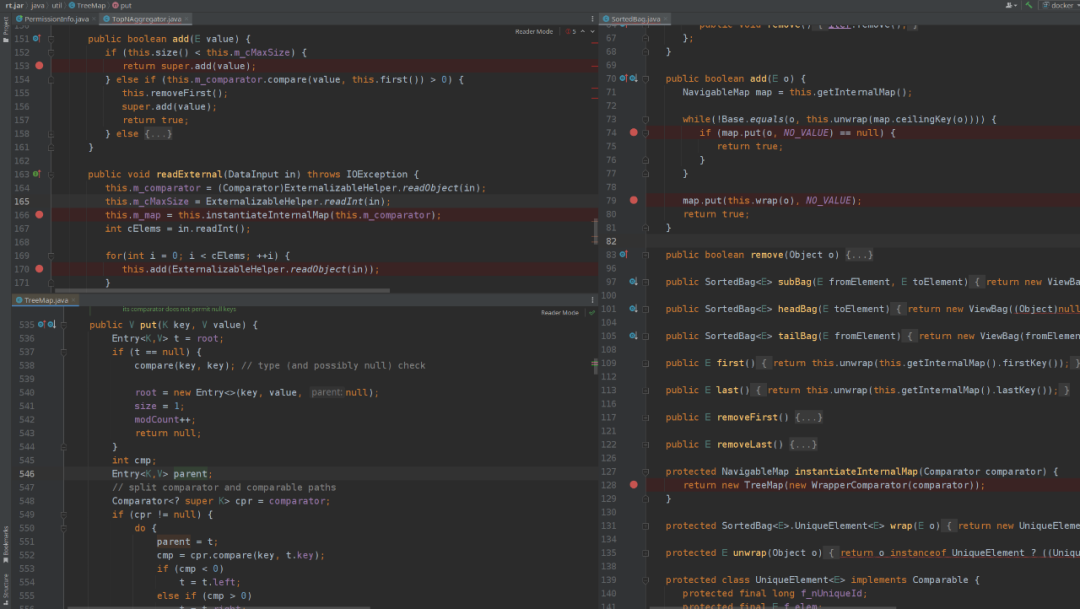
Task: Click the java breadcrumb item
Action: click(x=37, y=5)
